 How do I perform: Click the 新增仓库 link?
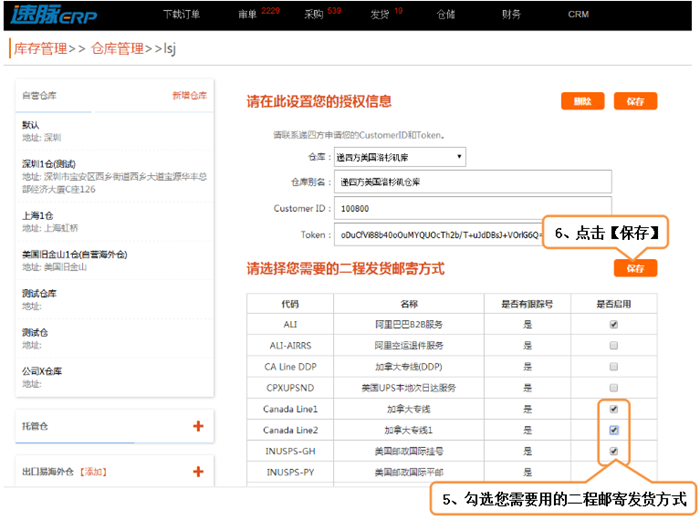point(189,96)
